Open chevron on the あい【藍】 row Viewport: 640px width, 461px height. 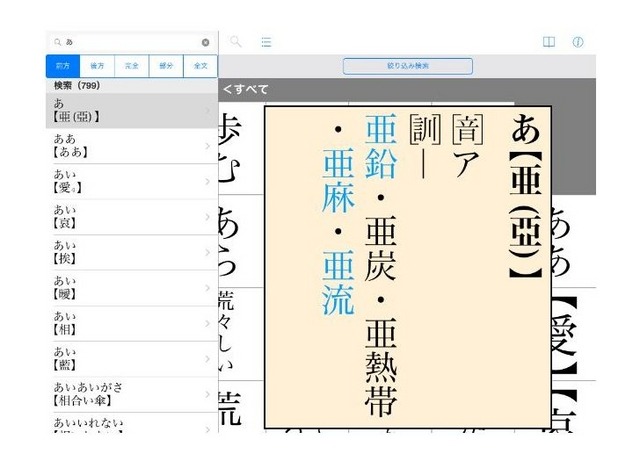(x=208, y=359)
